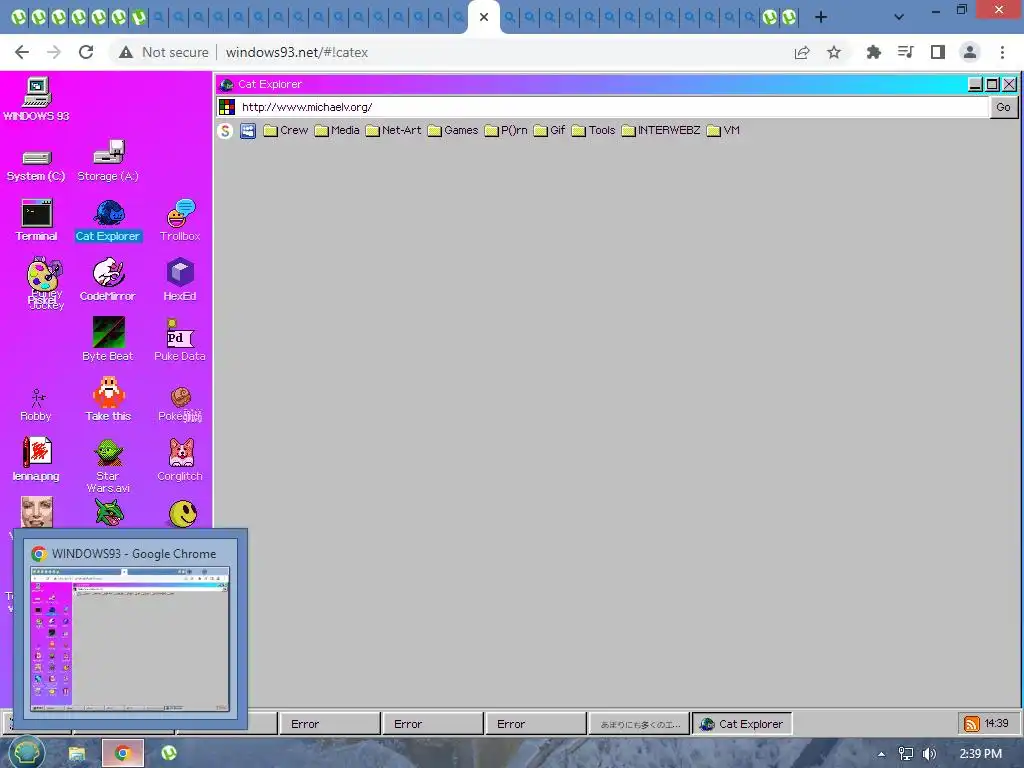This screenshot has width=1024, height=768.
Task: Open the Puke Data icon
Action: [180, 340]
